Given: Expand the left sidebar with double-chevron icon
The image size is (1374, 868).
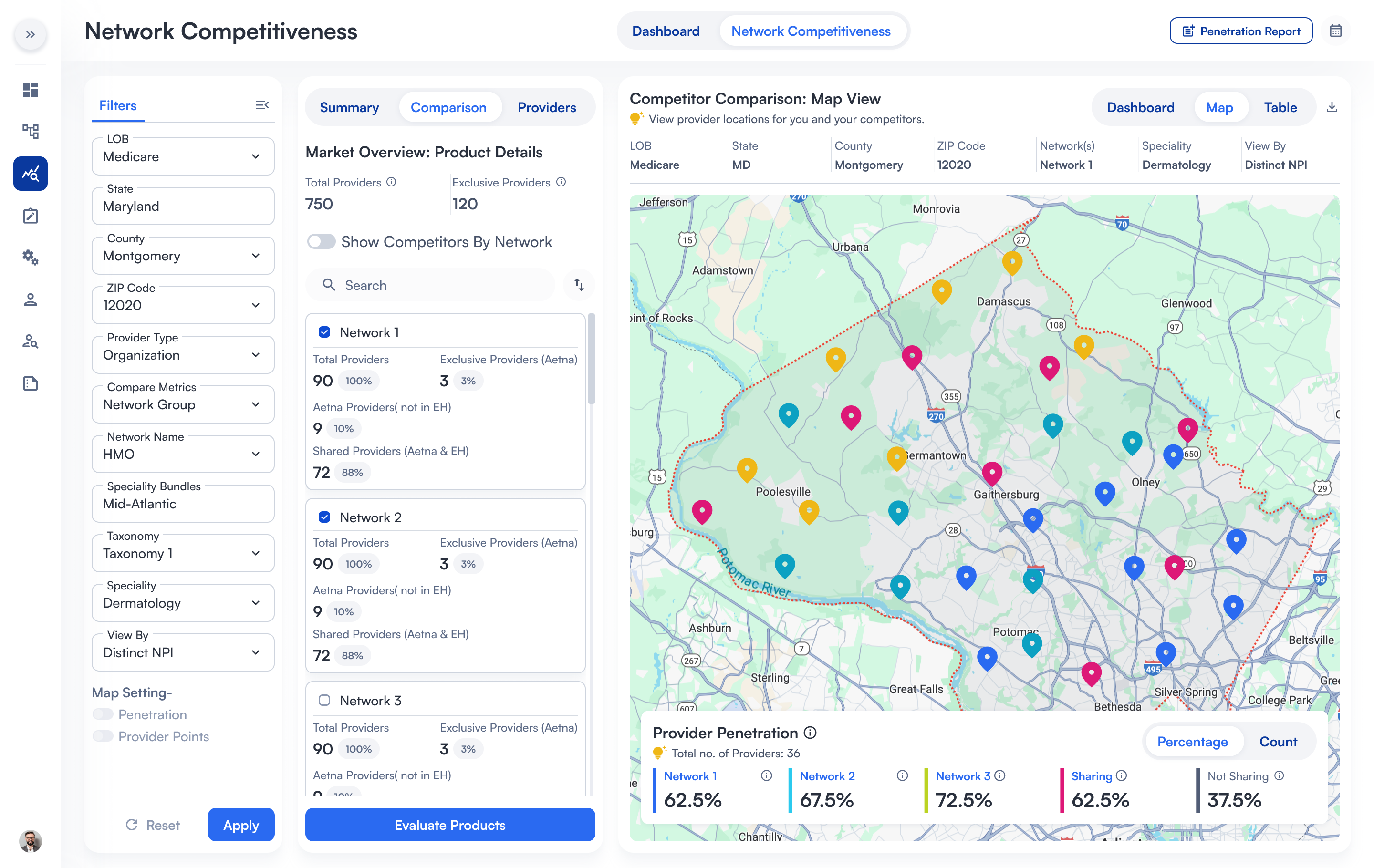Looking at the screenshot, I should tap(30, 34).
